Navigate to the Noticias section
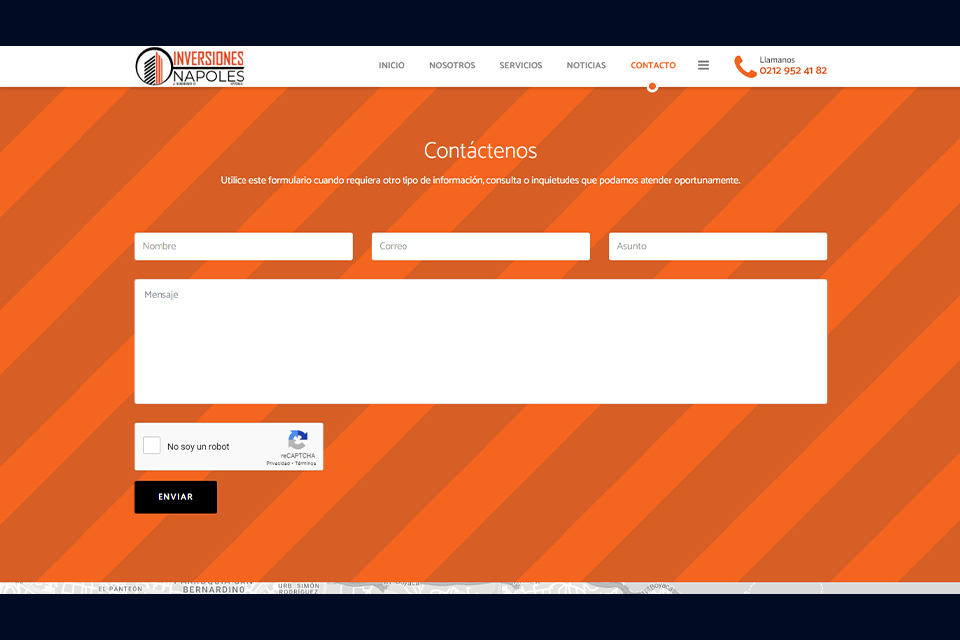This screenshot has width=960, height=640. click(586, 65)
